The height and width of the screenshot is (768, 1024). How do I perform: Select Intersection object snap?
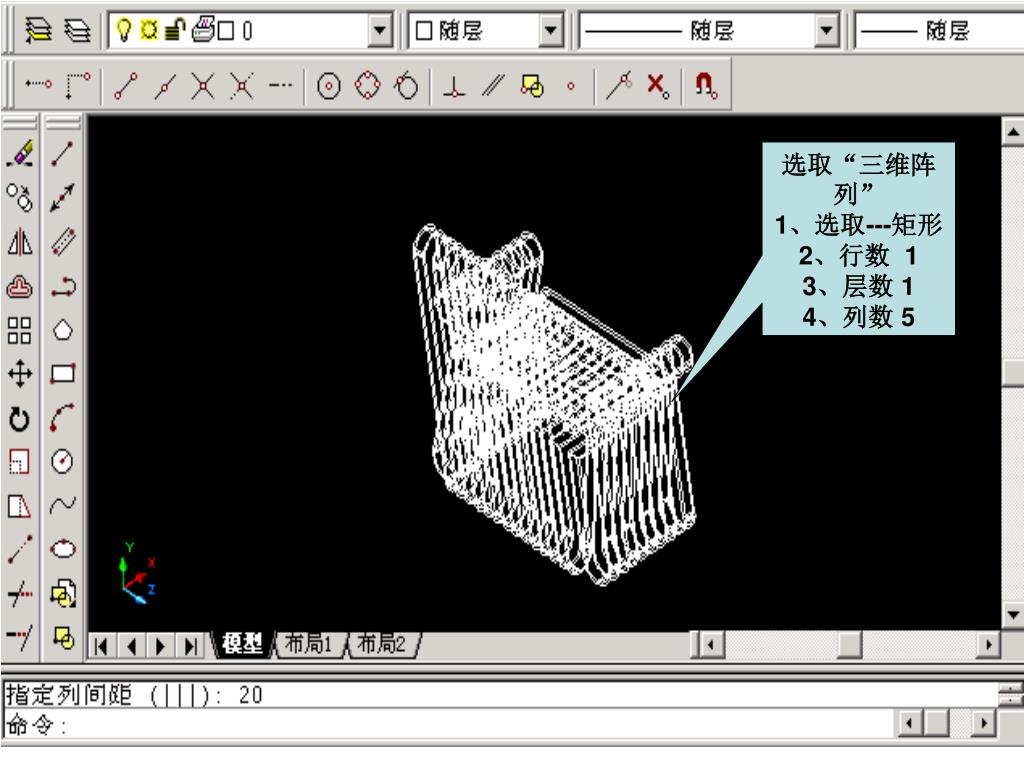pyautogui.click(x=202, y=86)
